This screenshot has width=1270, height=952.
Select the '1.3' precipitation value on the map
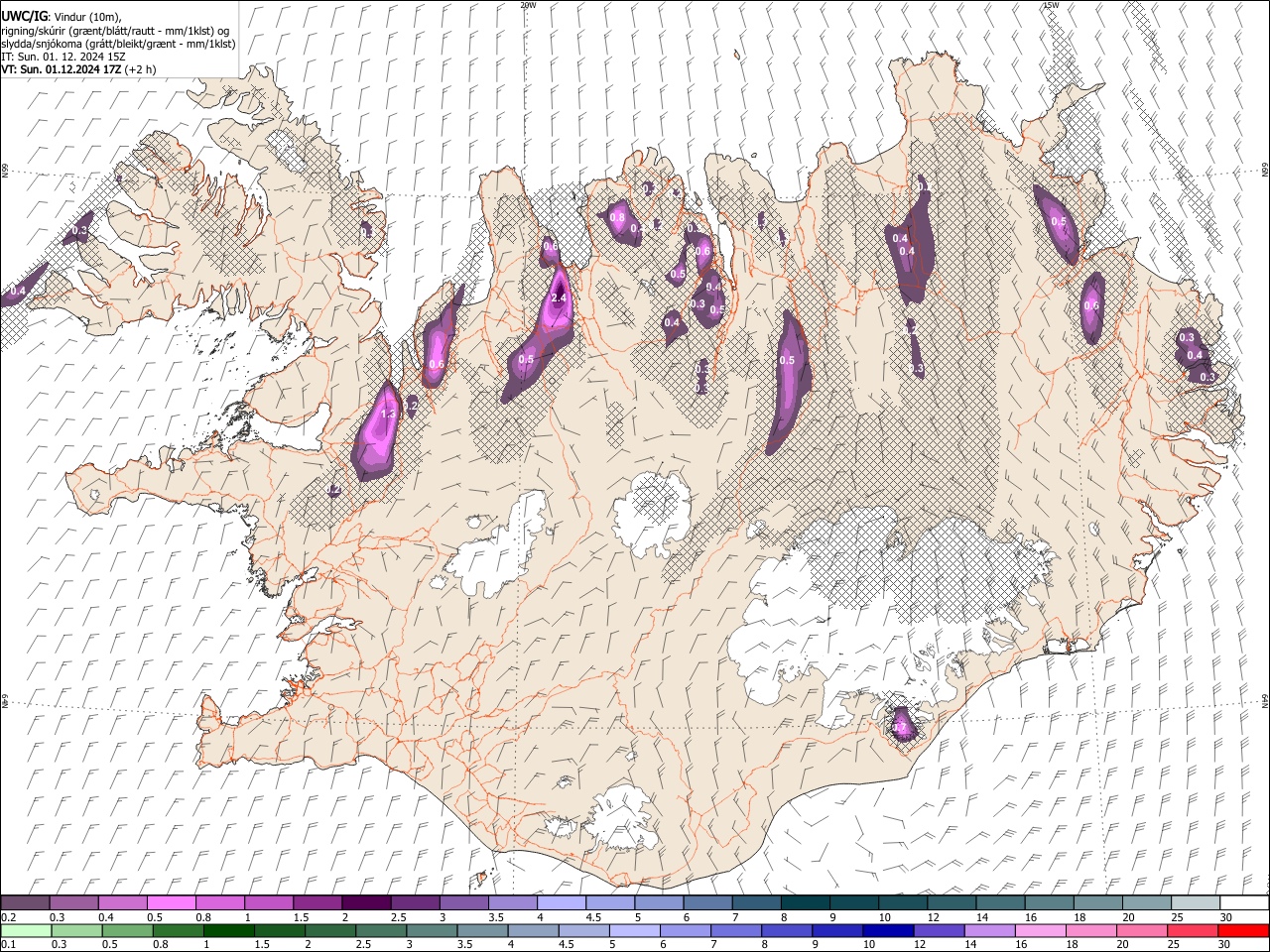388,414
